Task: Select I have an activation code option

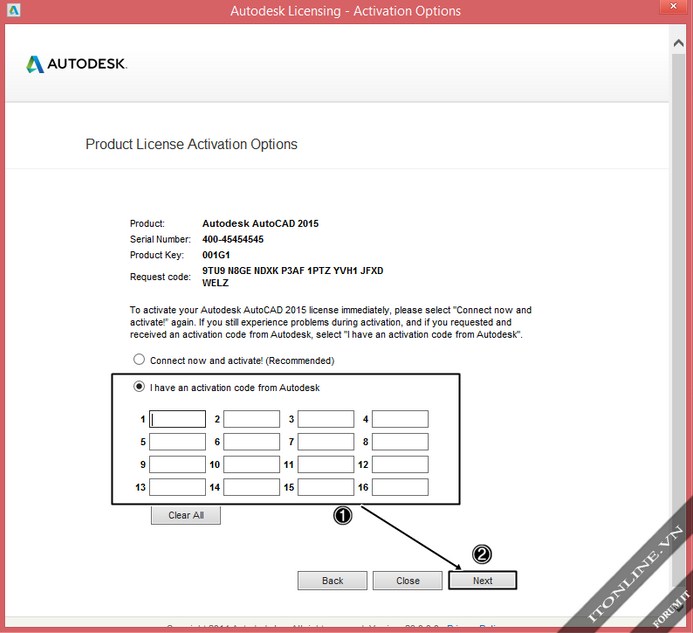Action: pos(139,387)
